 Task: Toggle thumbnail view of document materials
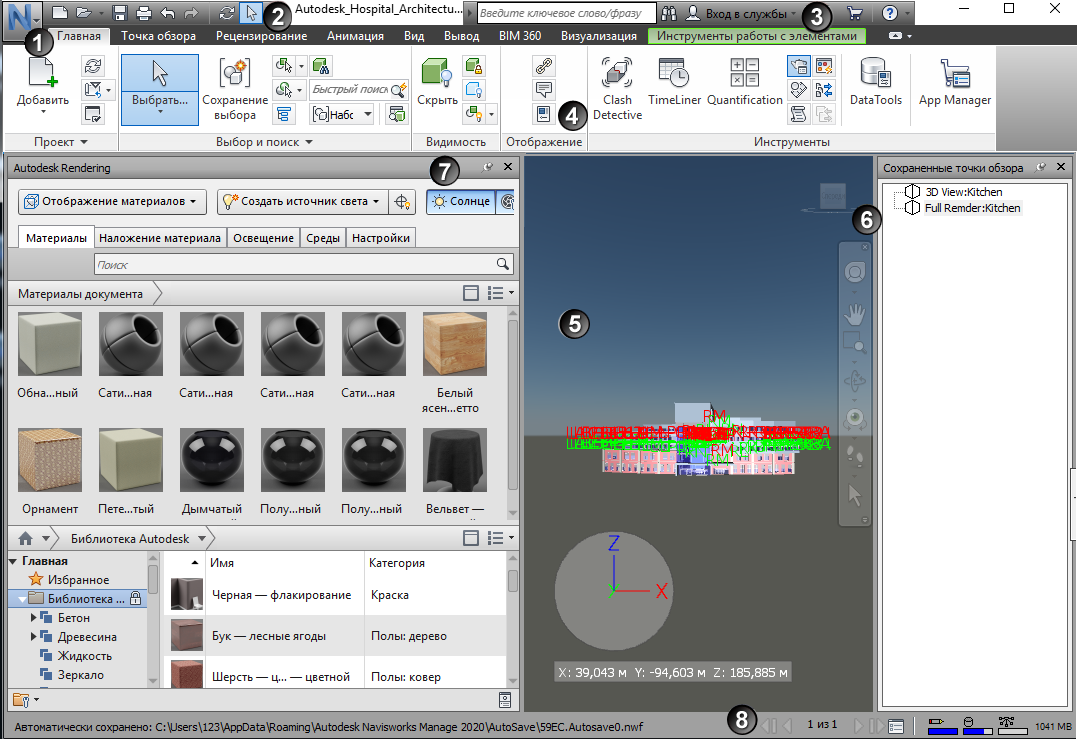point(471,293)
